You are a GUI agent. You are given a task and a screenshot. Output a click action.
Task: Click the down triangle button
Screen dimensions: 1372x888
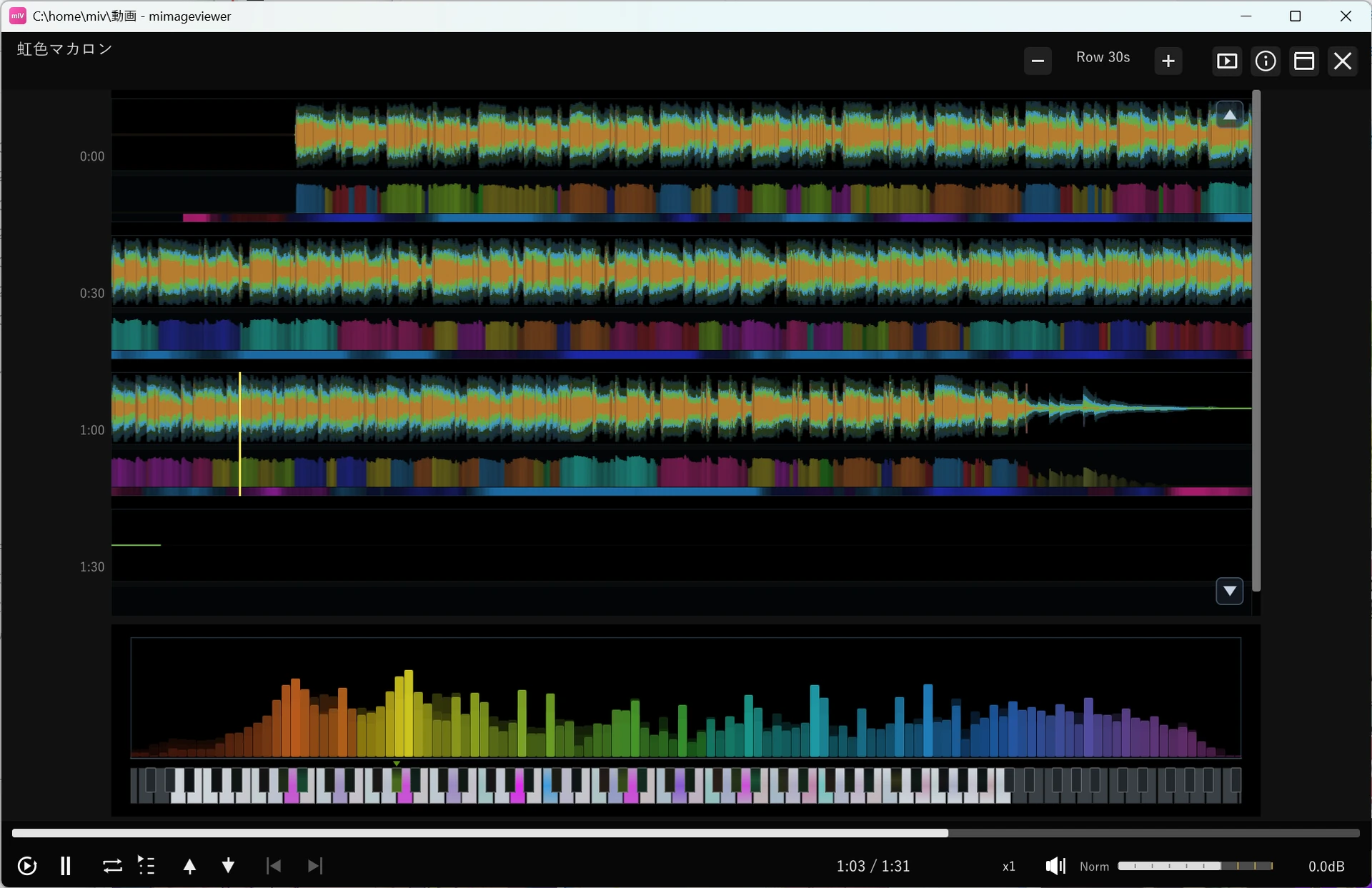pos(228,866)
